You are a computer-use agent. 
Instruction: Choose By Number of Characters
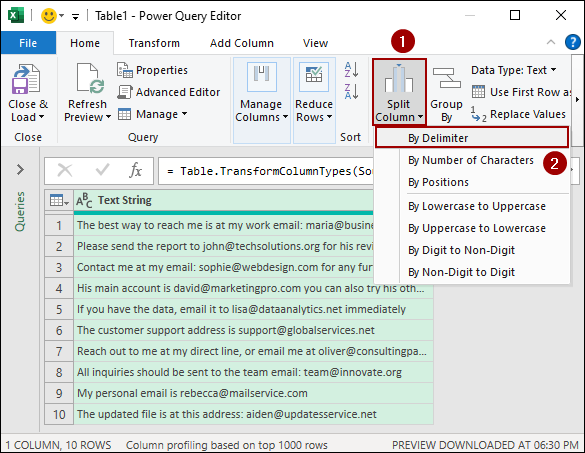pos(471,160)
